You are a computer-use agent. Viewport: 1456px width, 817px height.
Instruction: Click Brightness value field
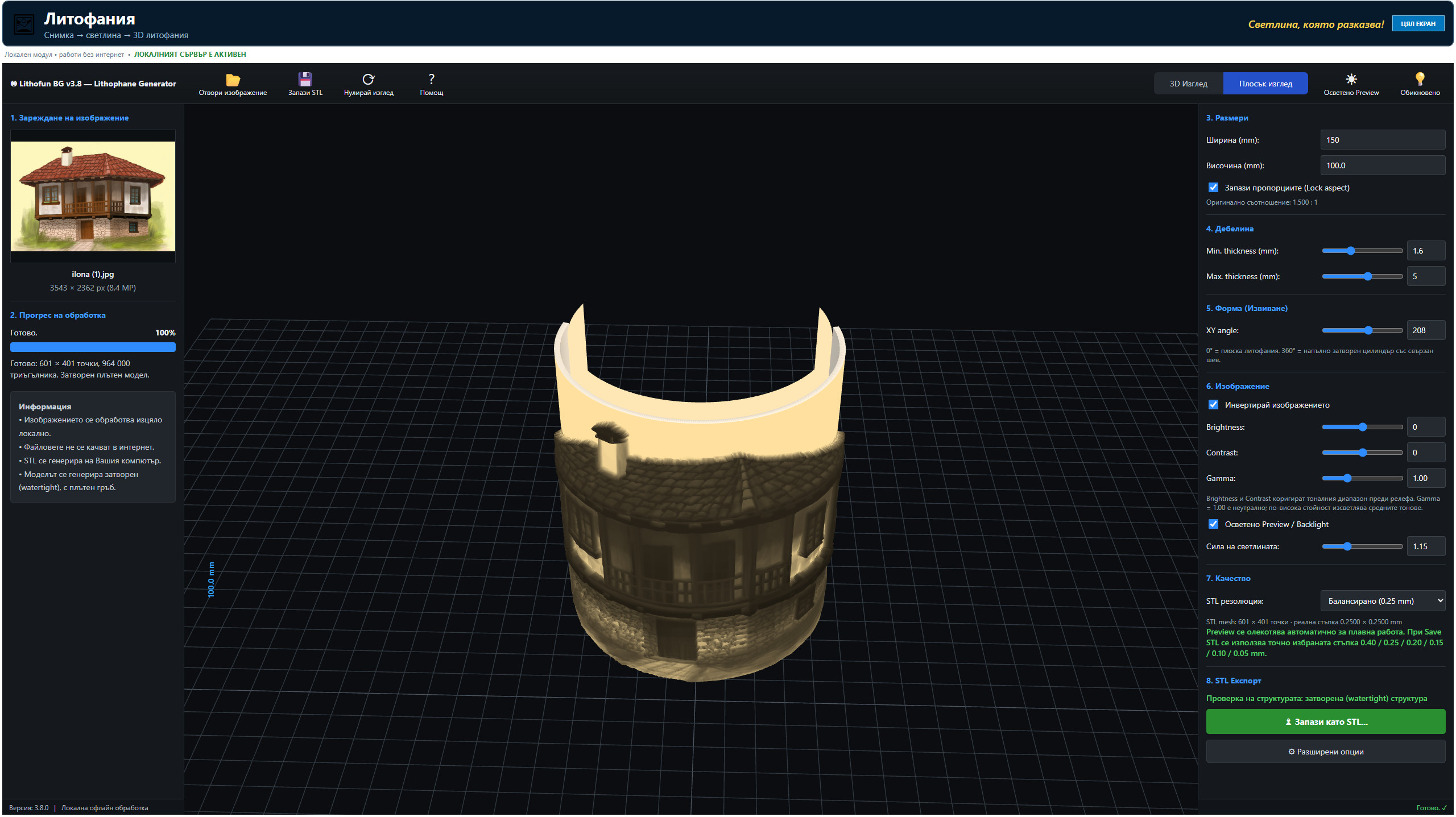[x=1426, y=427]
